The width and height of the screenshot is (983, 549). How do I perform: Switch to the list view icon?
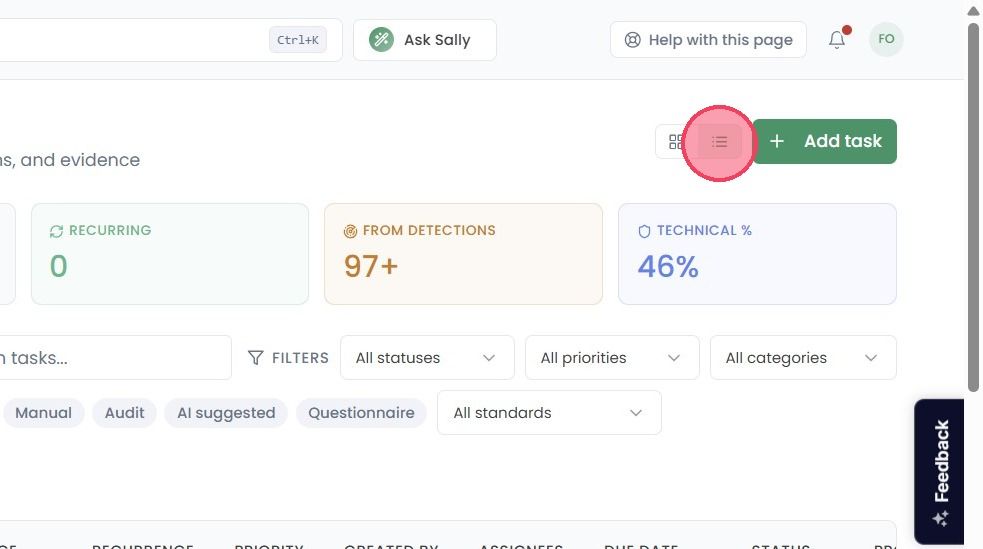pos(719,142)
